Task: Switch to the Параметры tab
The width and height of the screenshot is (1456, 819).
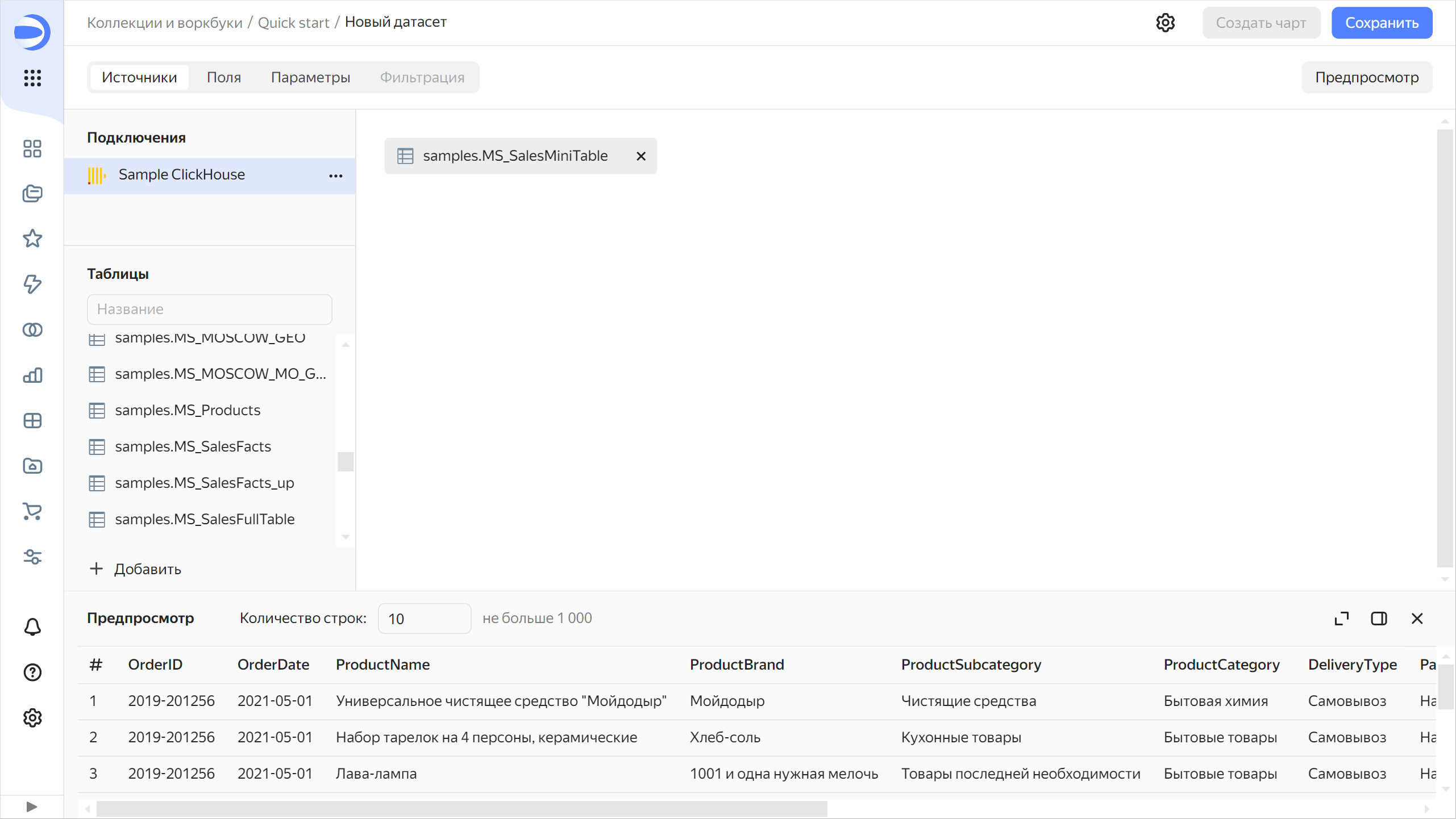Action: pos(311,77)
